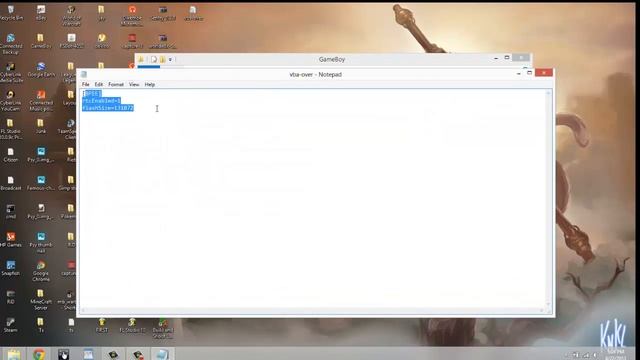Click the Notepad vertical scrollbar down arrow
Screen dimensions: 640x360
click(548, 304)
